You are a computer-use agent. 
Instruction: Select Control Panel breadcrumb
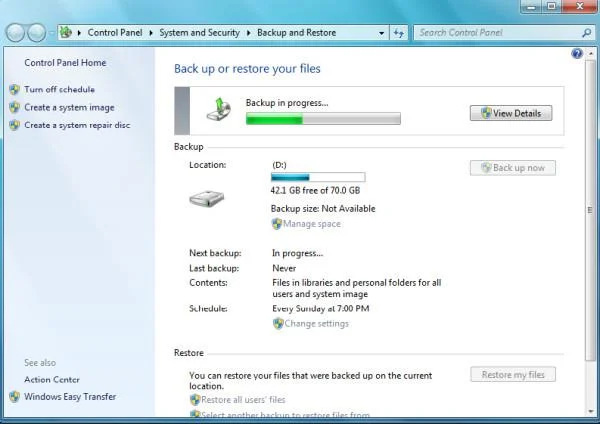[115, 33]
